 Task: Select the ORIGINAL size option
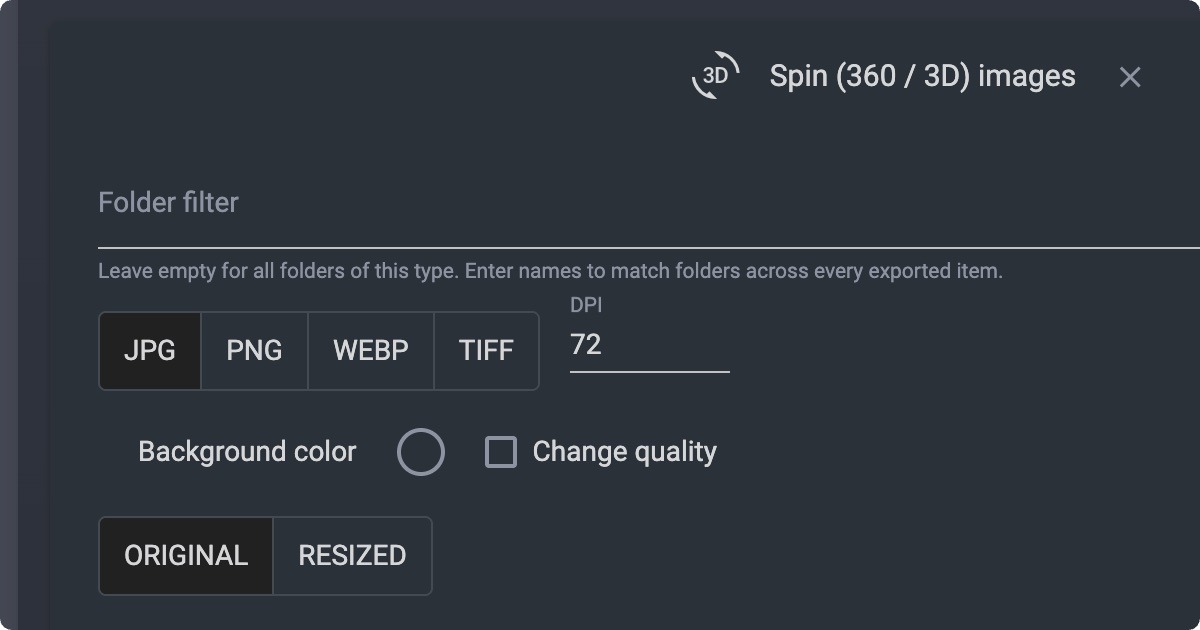tap(186, 556)
